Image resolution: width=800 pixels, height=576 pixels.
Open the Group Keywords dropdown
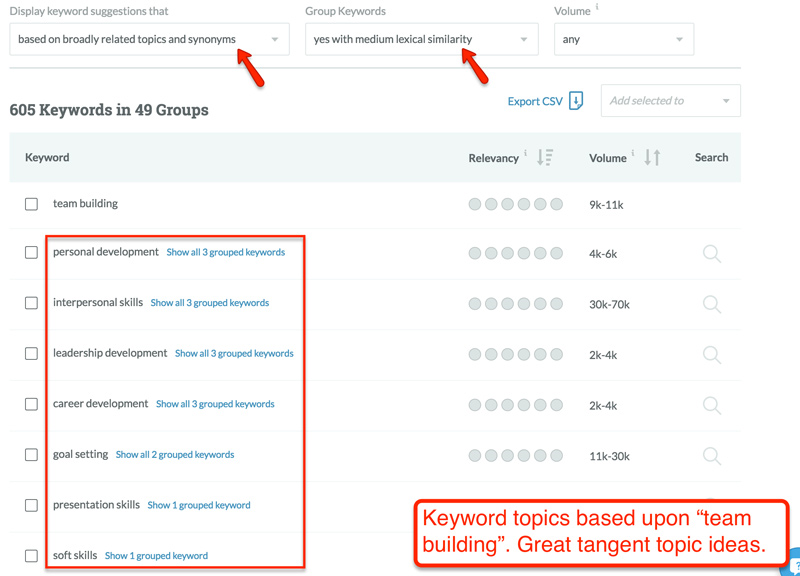[415, 39]
